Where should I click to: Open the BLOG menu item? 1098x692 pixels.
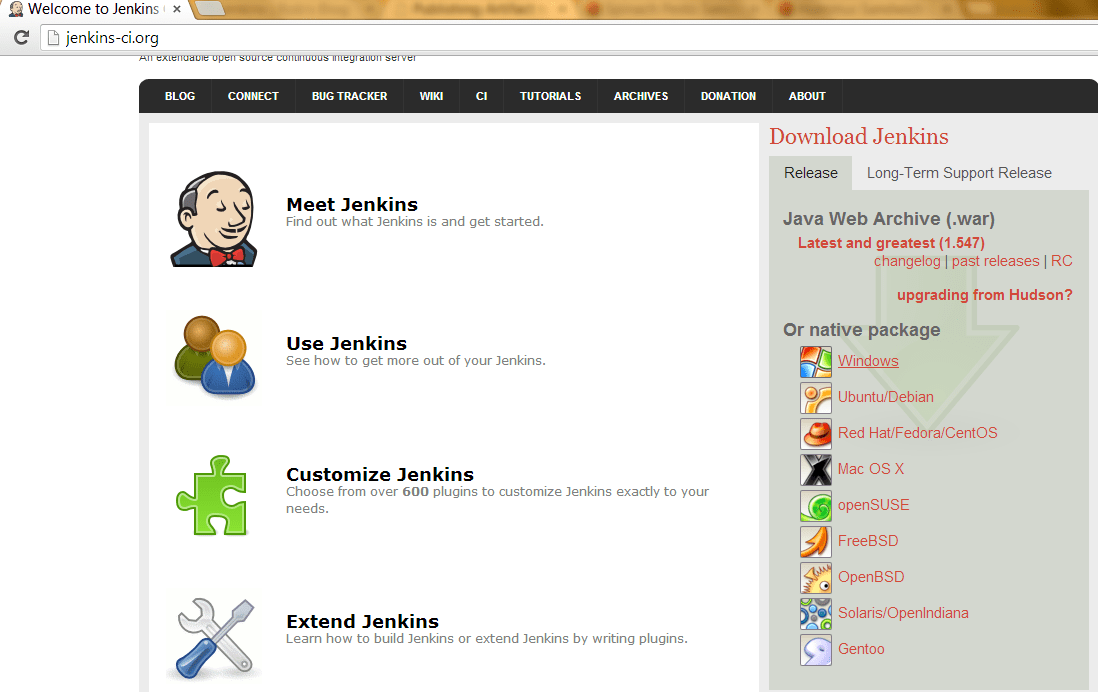(180, 96)
